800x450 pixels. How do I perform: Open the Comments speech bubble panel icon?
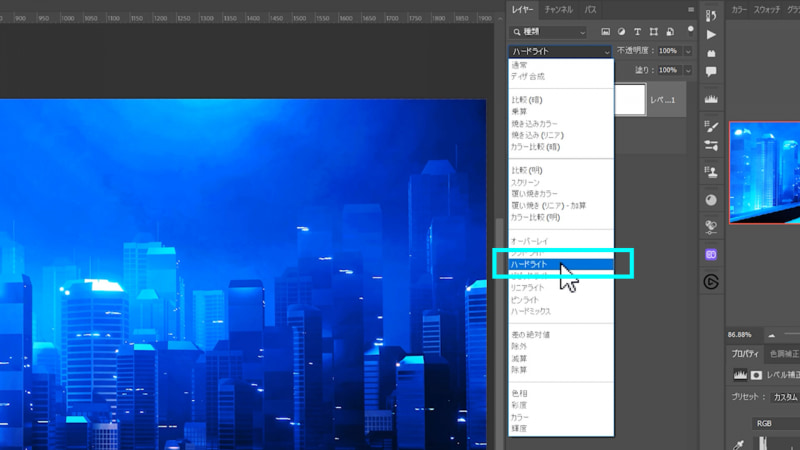[x=711, y=71]
